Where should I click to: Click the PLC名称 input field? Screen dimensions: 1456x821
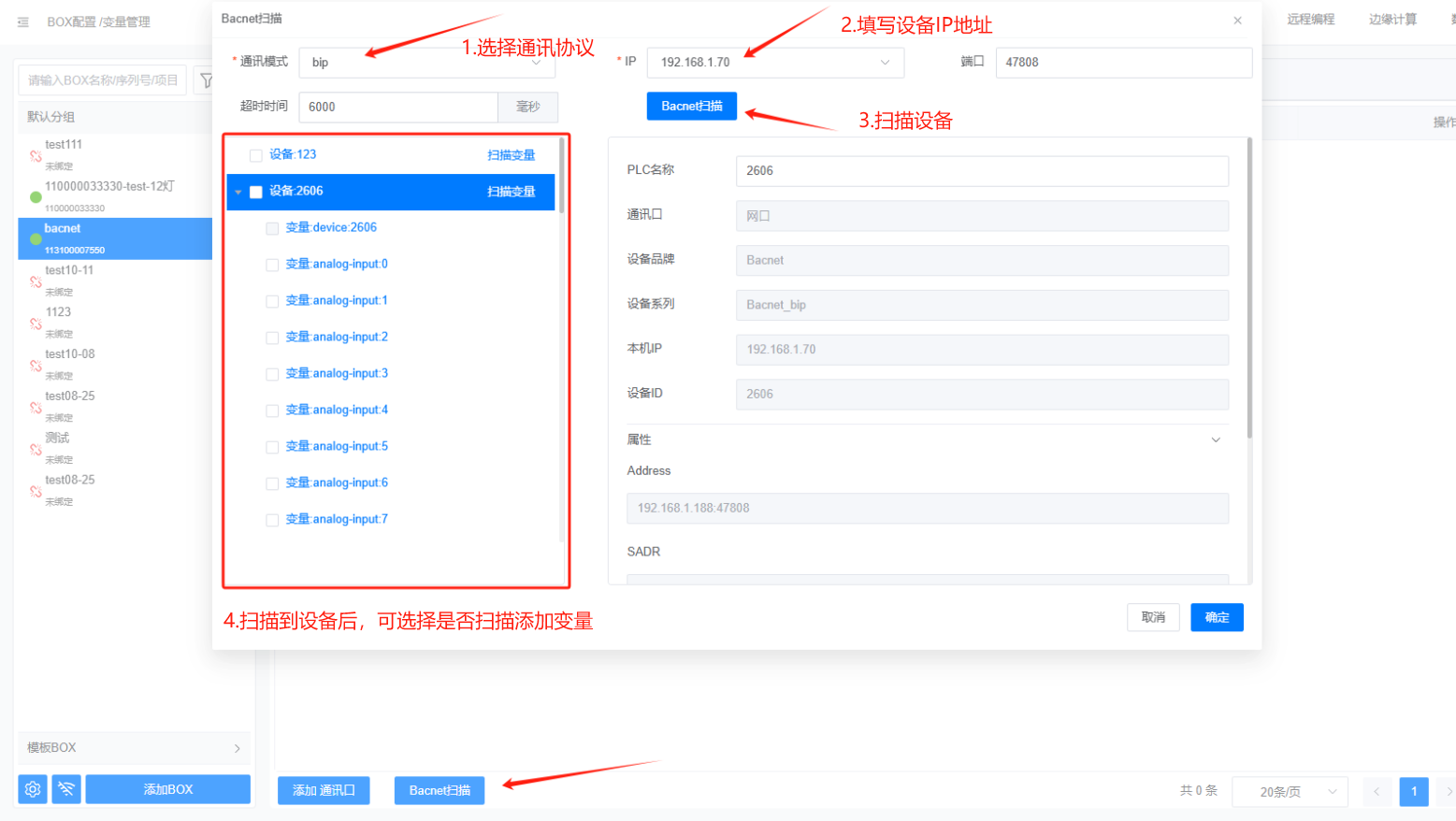981,171
